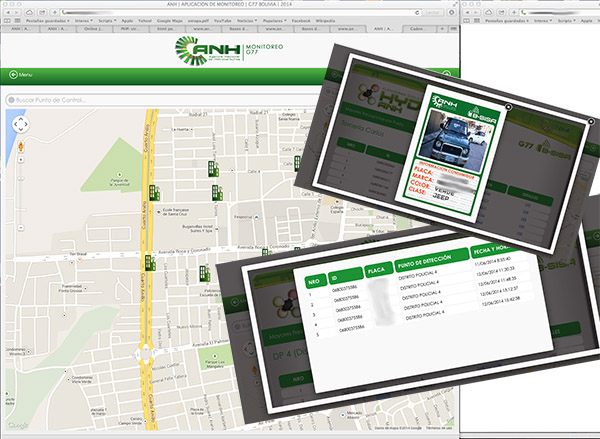Expand Pestañas guardadas in the second Safari window
Viewport: 600px width, 439px height.
click(x=506, y=21)
